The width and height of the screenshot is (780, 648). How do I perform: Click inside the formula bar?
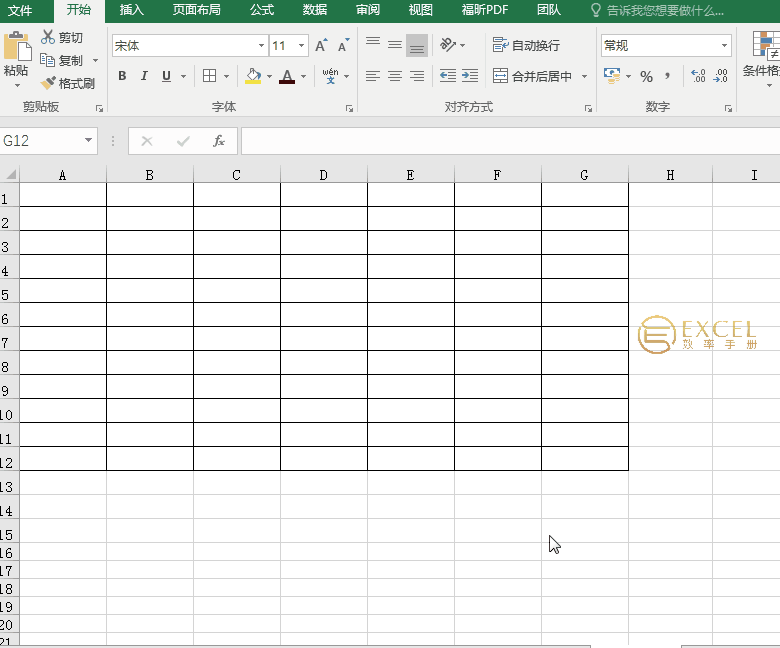pyautogui.click(x=510, y=141)
